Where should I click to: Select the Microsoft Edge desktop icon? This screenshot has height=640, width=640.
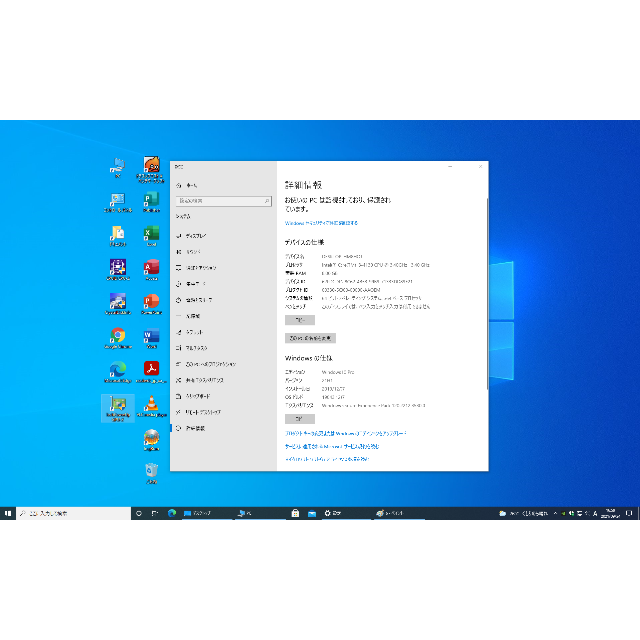(118, 372)
